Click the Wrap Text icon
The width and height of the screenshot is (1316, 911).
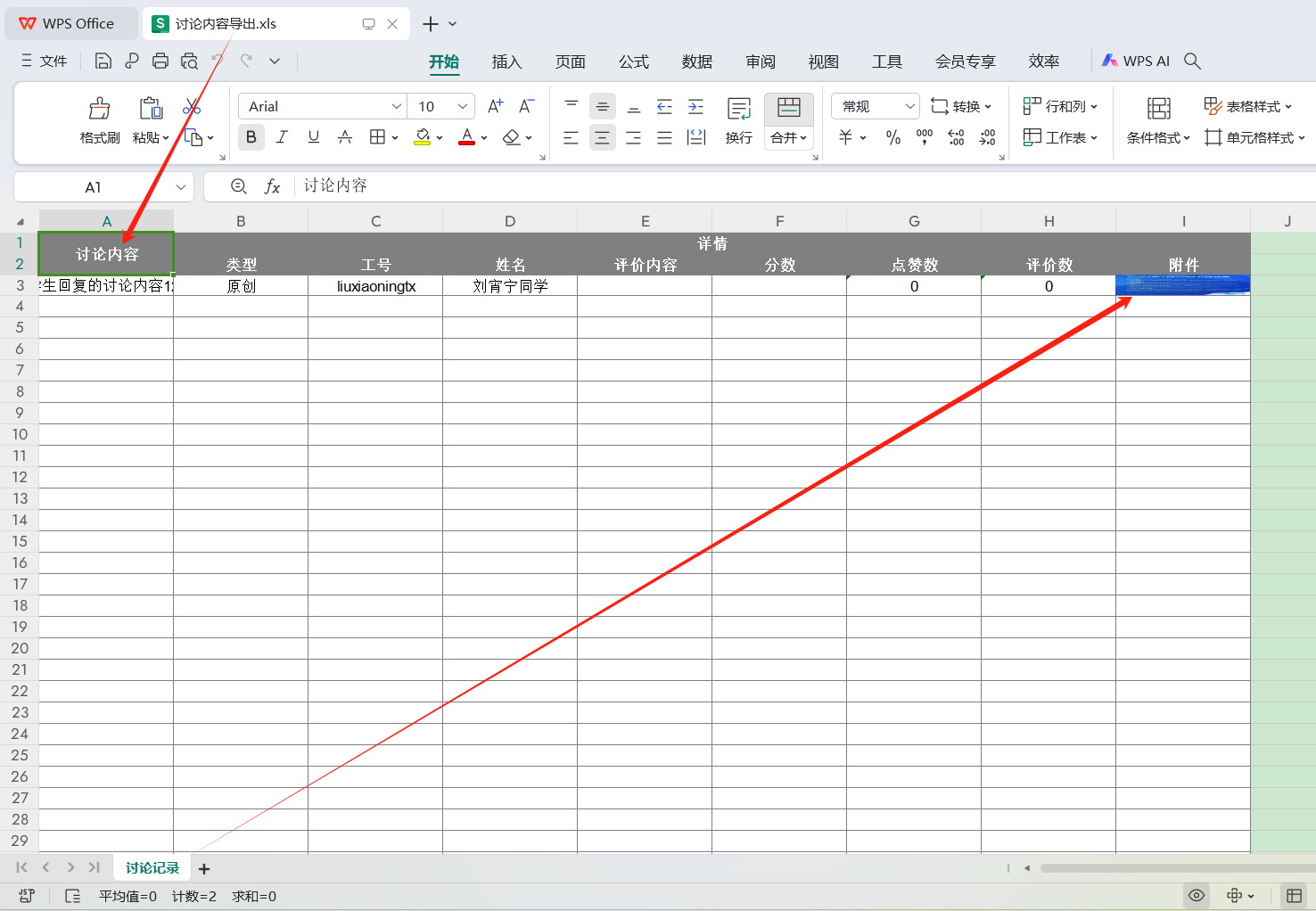click(x=738, y=110)
